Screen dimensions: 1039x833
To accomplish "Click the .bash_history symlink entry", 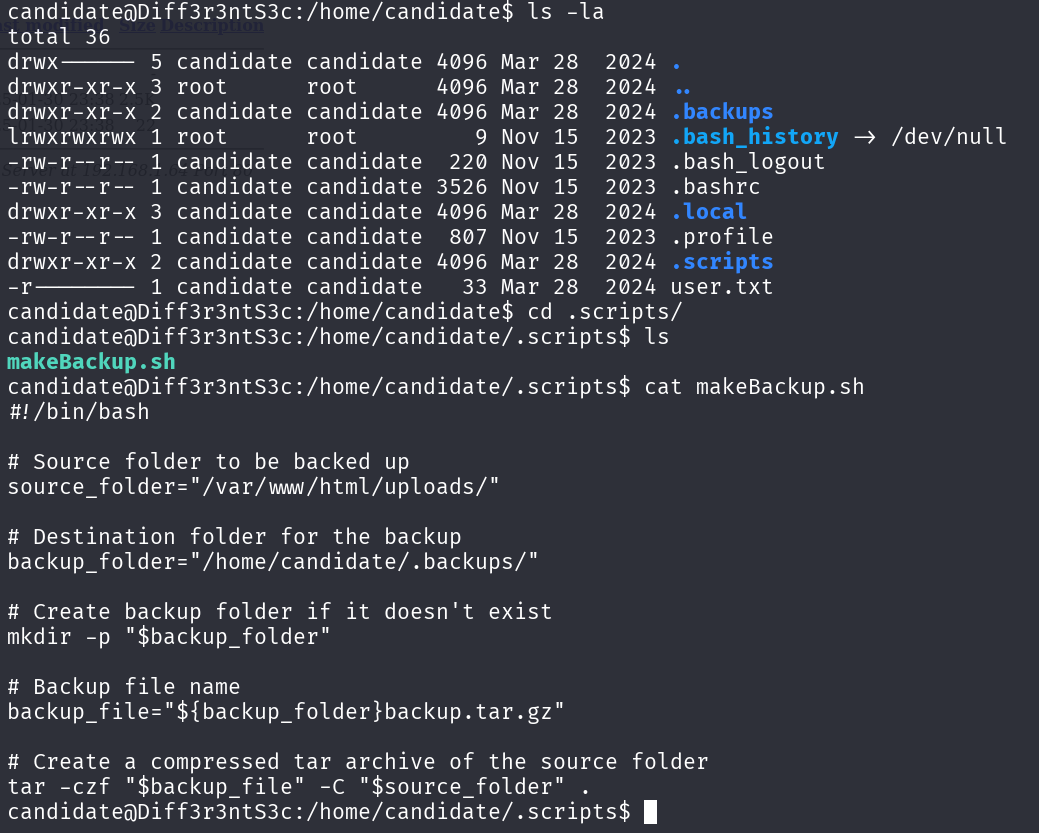I will tap(754, 137).
